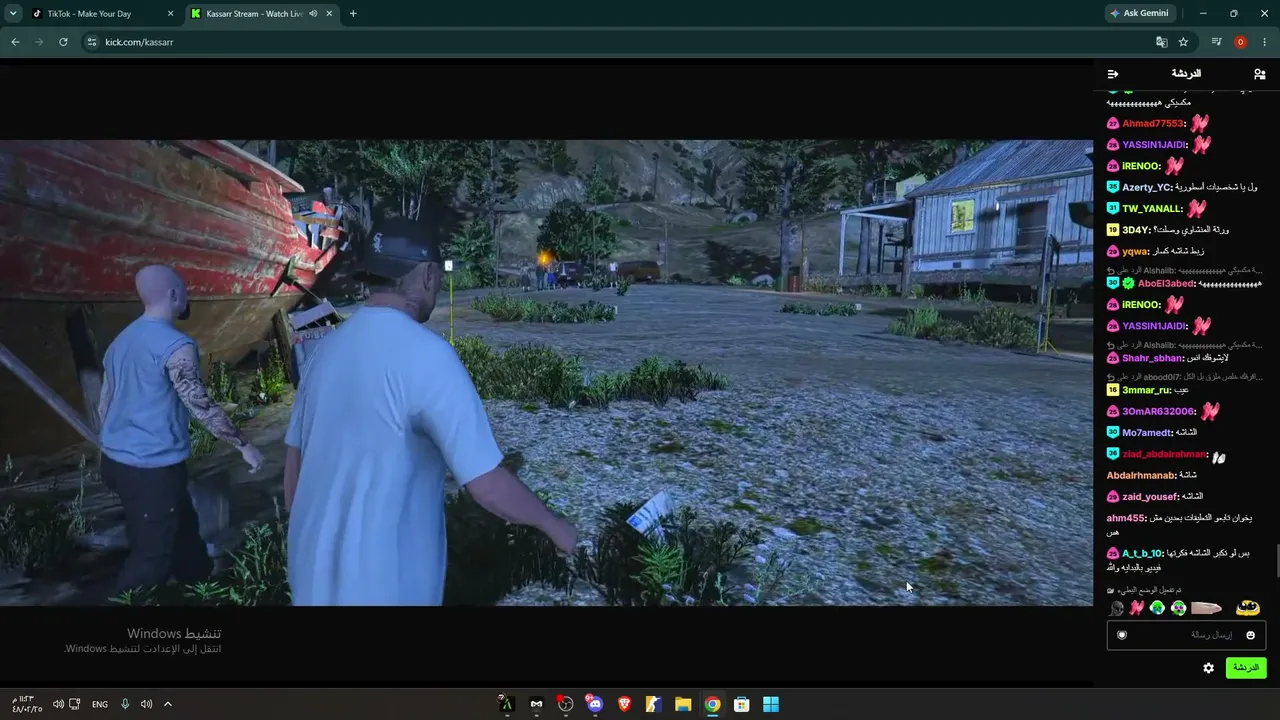Open Mo7amedt's chat profile
The image size is (1280, 720).
tap(1145, 433)
